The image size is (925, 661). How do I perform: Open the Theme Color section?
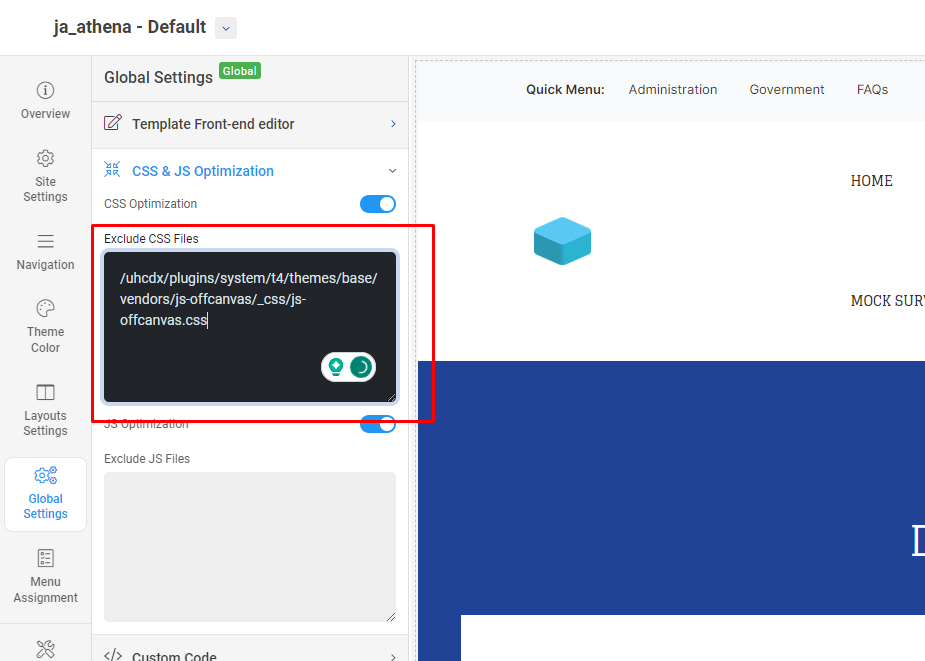45,326
